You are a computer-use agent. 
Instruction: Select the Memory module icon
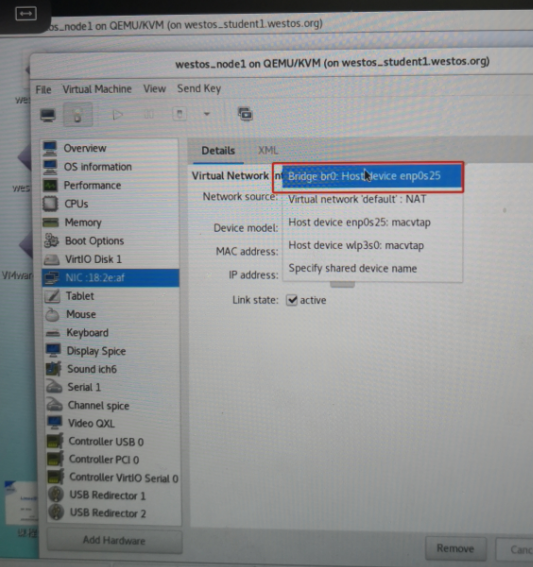click(x=51, y=222)
